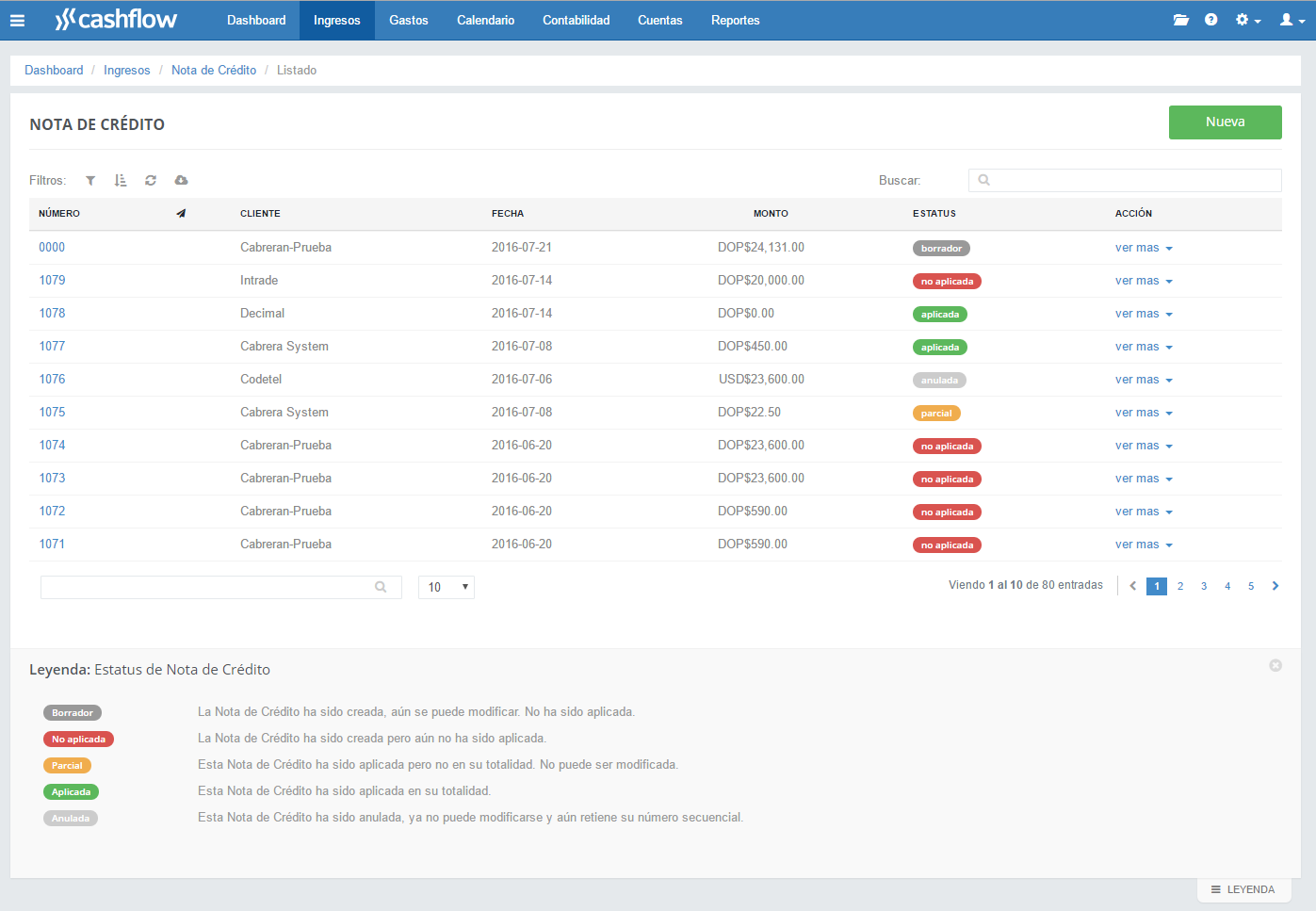Screen dimensions: 1316x911
Task: Open credit note 1076
Action: tap(52, 380)
